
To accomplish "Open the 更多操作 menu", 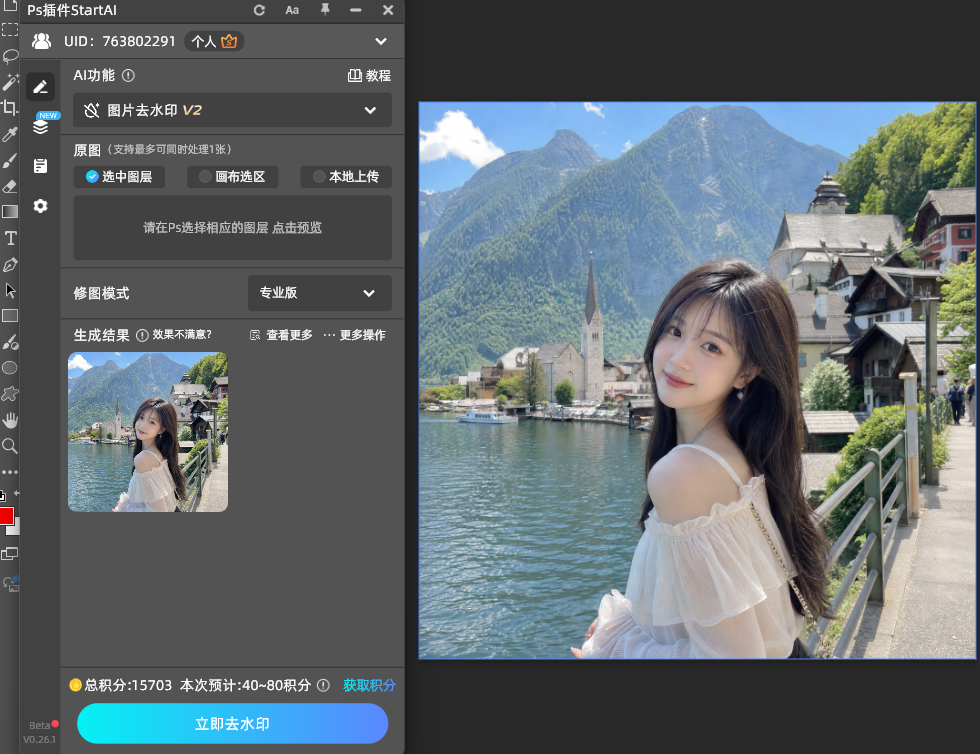I will pyautogui.click(x=354, y=335).
